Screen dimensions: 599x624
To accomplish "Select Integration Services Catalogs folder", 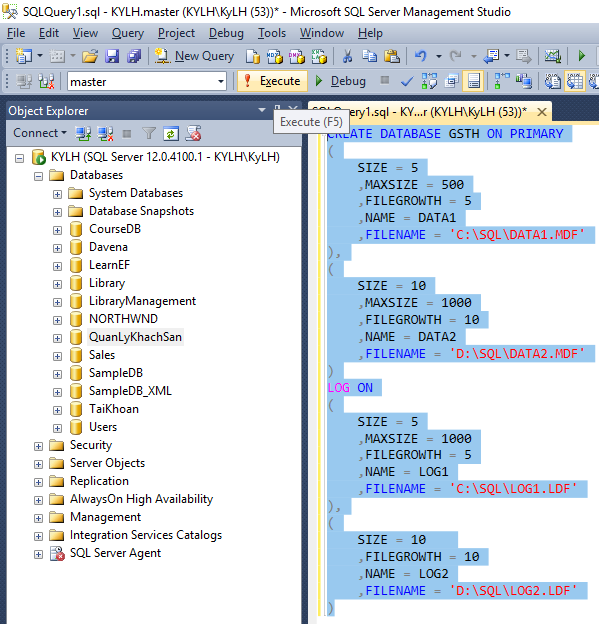I will (x=146, y=535).
